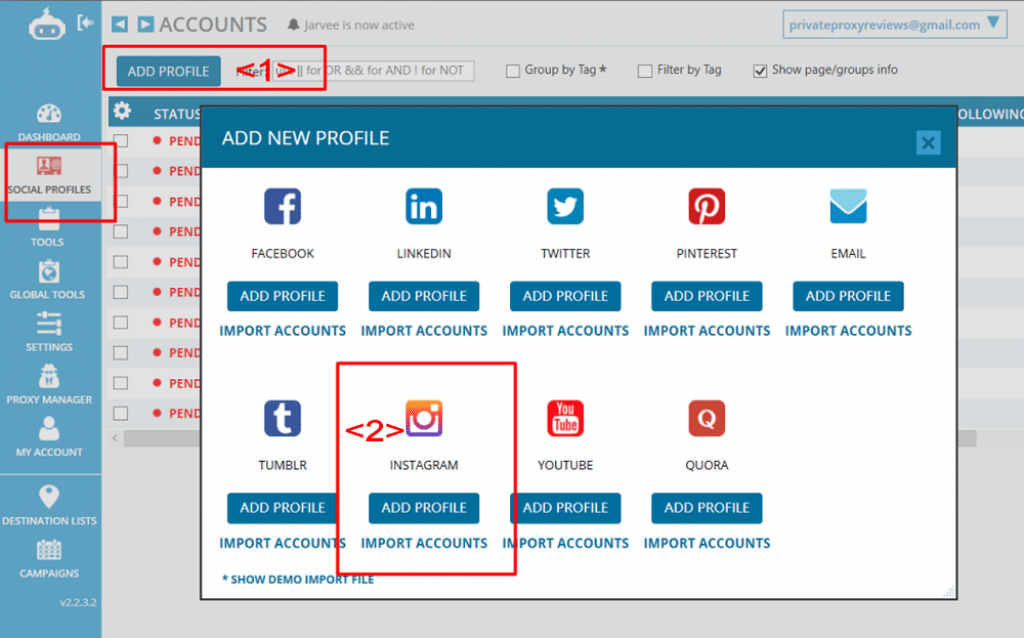Import accounts for YouTube
This screenshot has width=1024, height=638.
pos(566,543)
